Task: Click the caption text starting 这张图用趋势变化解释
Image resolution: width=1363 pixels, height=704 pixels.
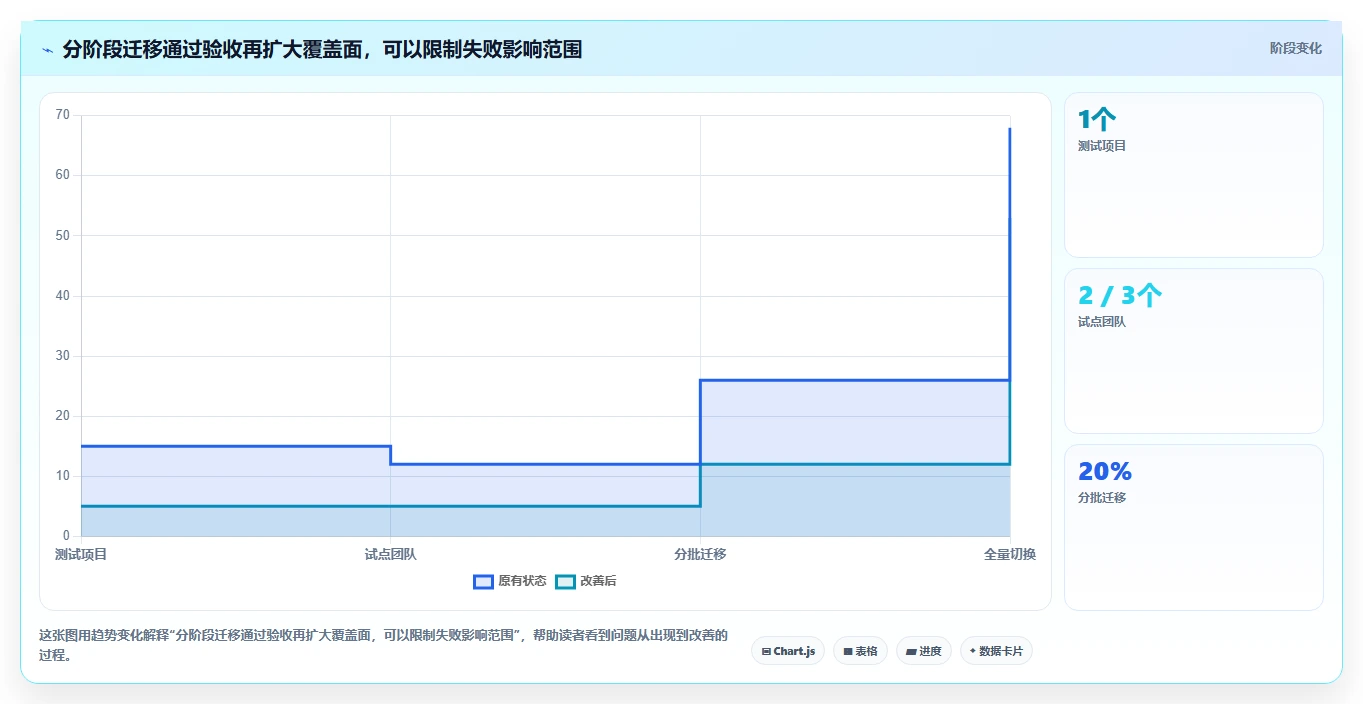Action: [384, 645]
